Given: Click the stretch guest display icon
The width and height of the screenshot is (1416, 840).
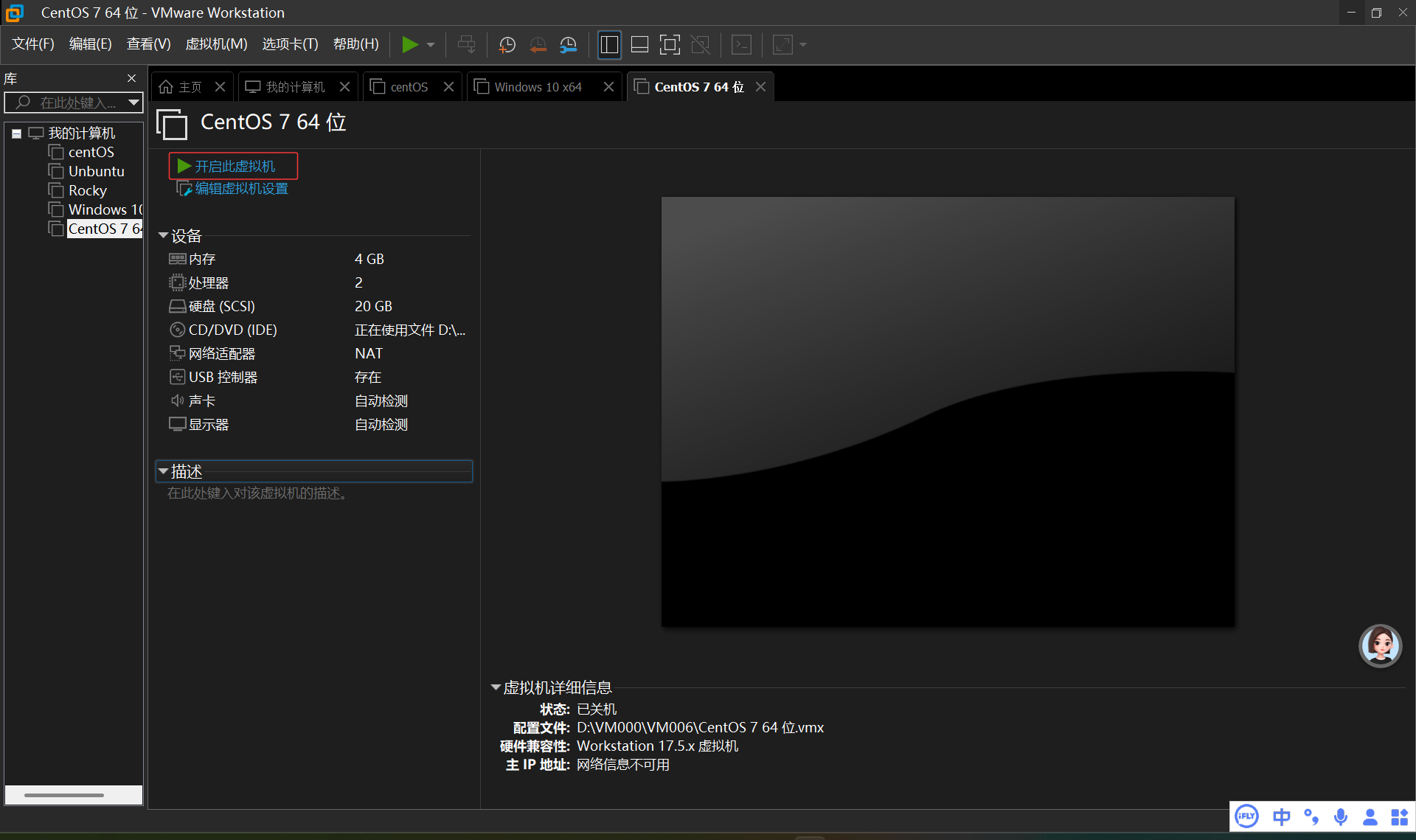Looking at the screenshot, I should [782, 45].
